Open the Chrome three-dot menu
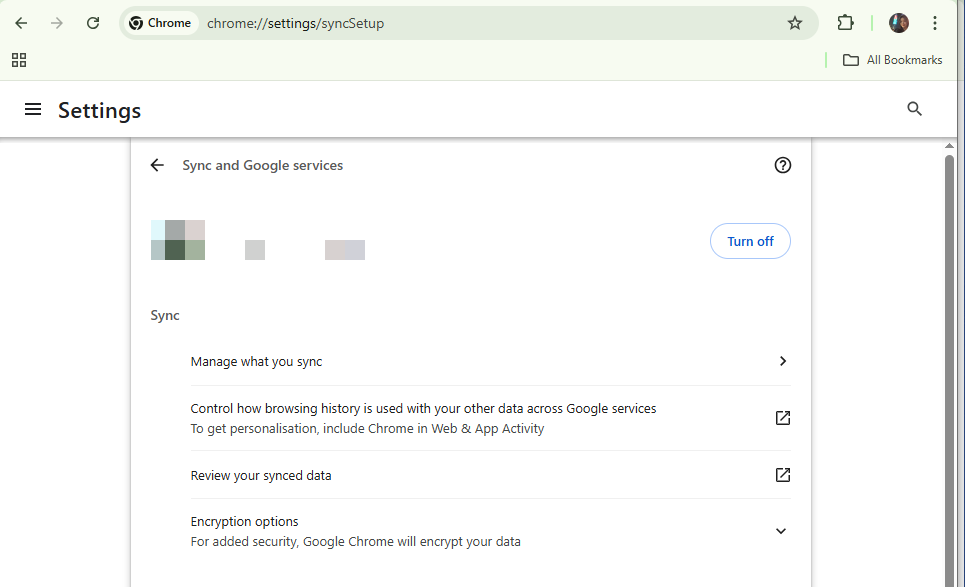 pos(934,22)
